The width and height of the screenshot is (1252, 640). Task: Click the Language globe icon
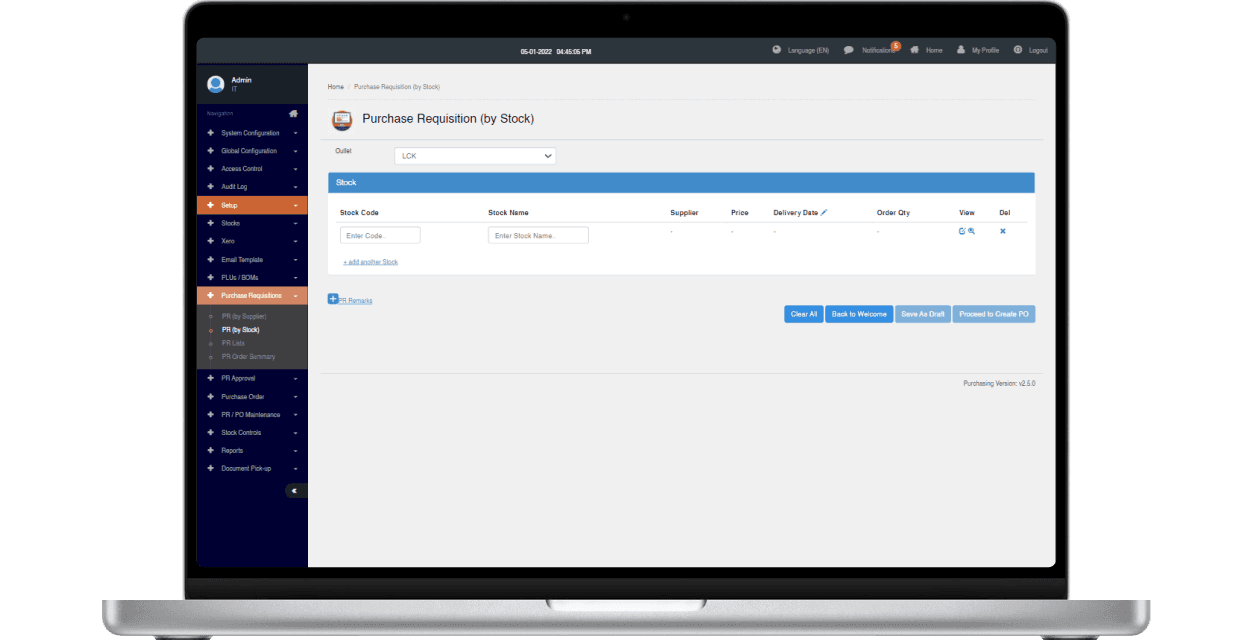tap(776, 49)
